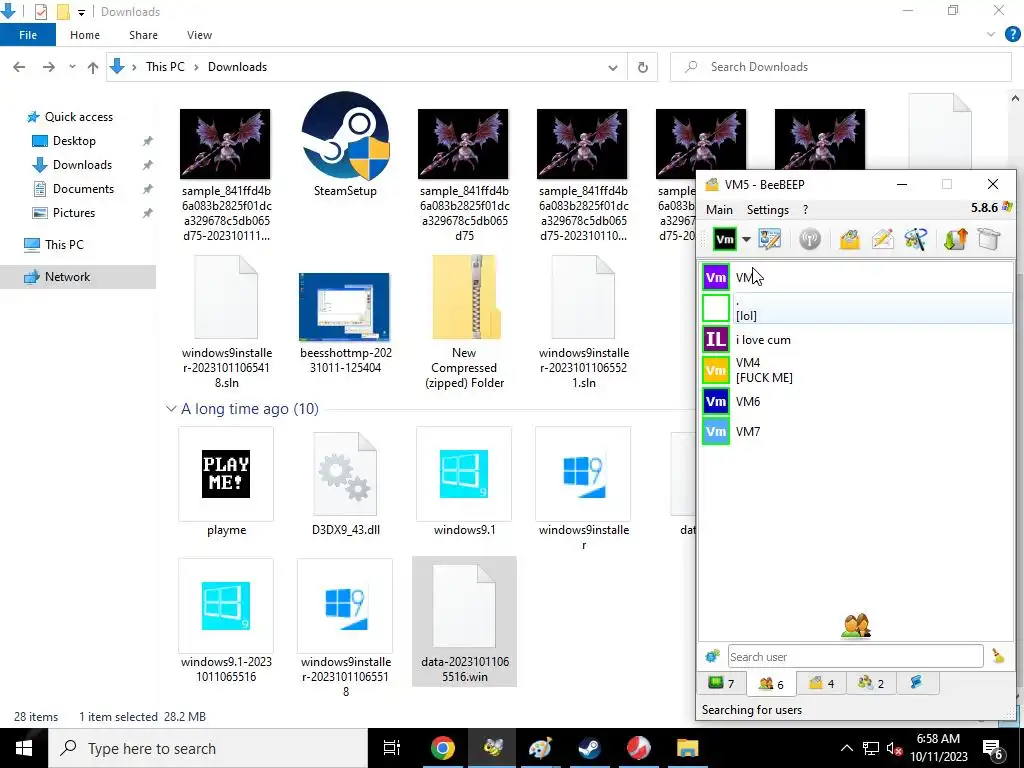This screenshot has width=1024, height=768.
Task: Click This PC in the address breadcrumb
Action: (165, 67)
